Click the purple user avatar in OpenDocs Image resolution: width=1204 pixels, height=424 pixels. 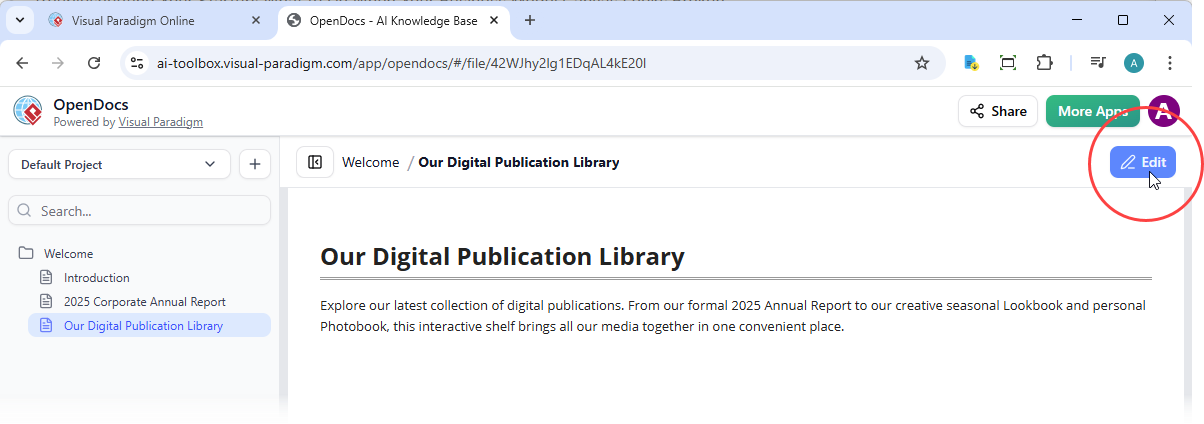click(x=1162, y=111)
